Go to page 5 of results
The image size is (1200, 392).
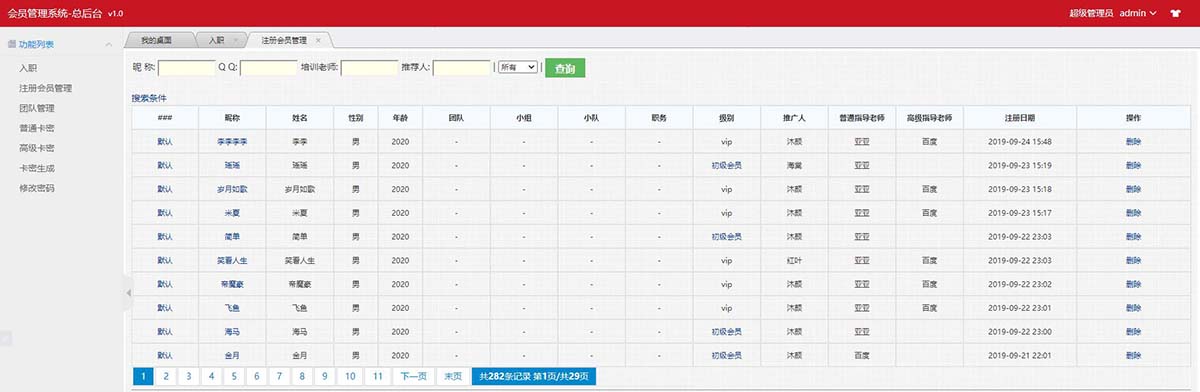[x=233, y=376]
